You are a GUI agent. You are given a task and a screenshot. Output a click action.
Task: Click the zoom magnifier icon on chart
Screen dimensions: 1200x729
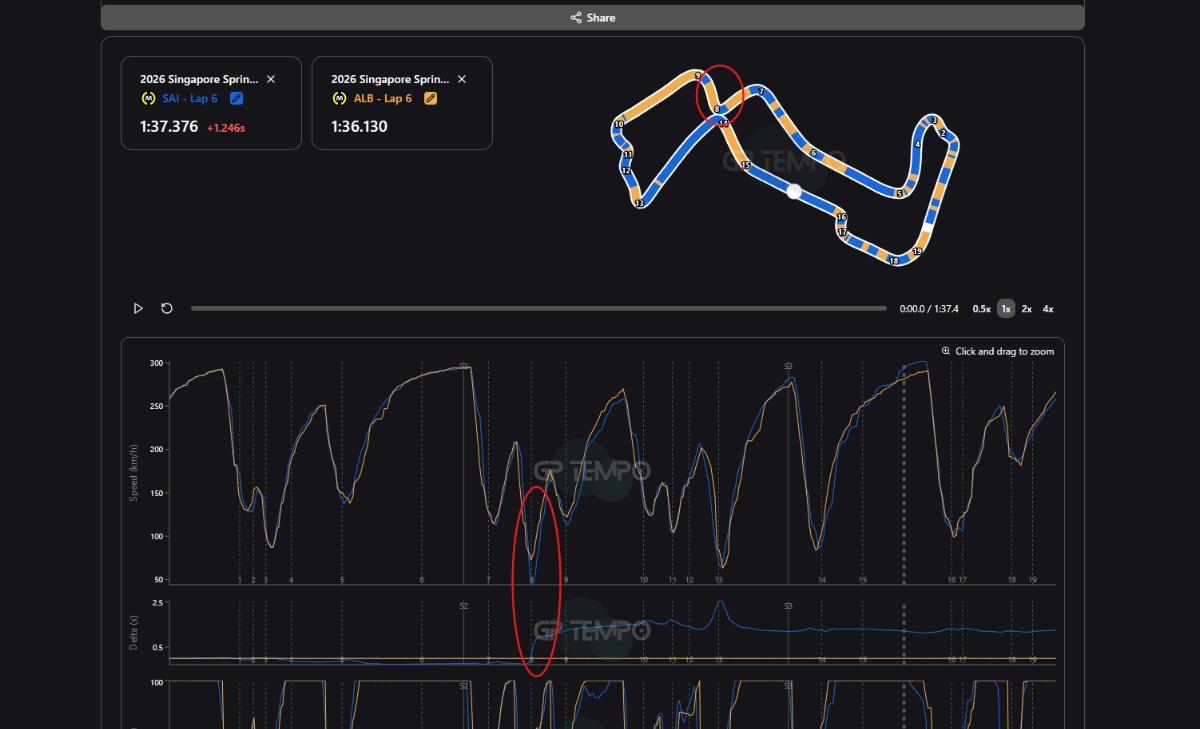tap(946, 351)
